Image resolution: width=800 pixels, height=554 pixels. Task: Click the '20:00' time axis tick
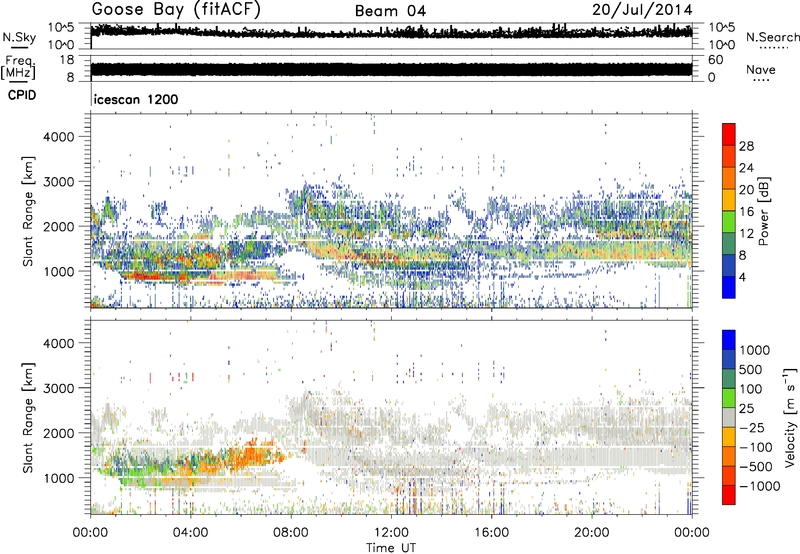click(591, 533)
